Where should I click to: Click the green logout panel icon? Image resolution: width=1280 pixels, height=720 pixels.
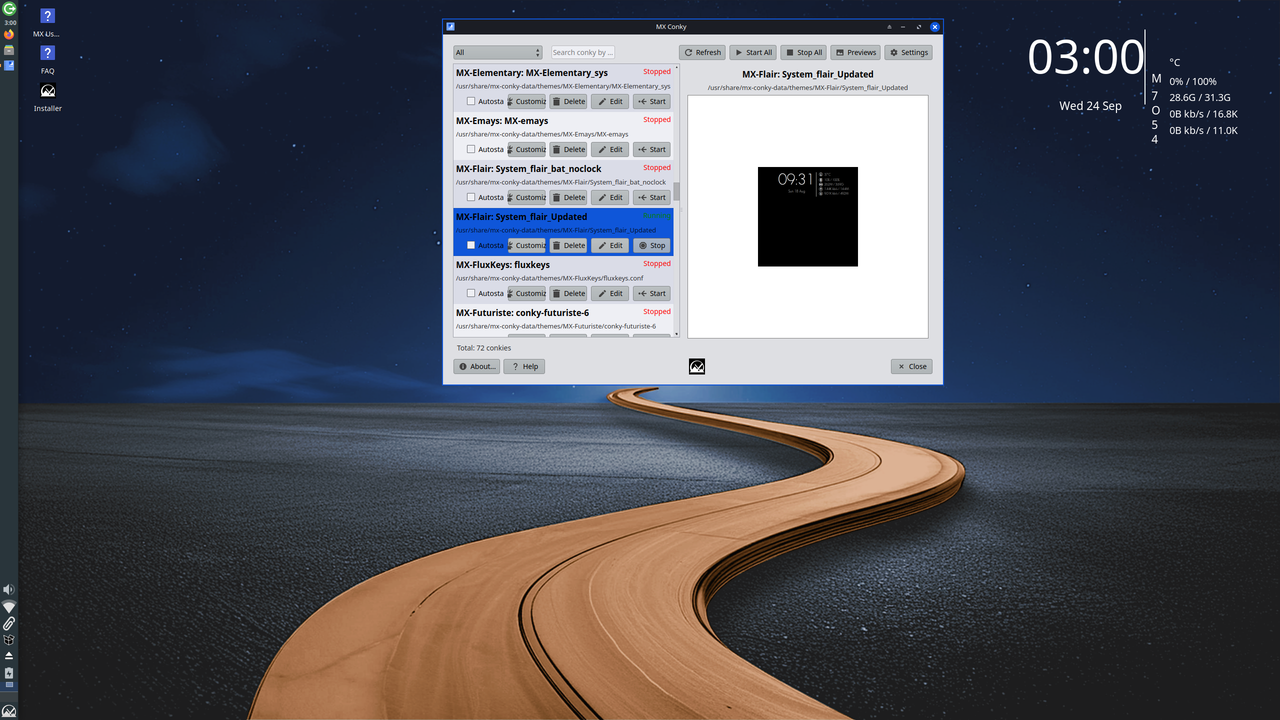coord(9,8)
